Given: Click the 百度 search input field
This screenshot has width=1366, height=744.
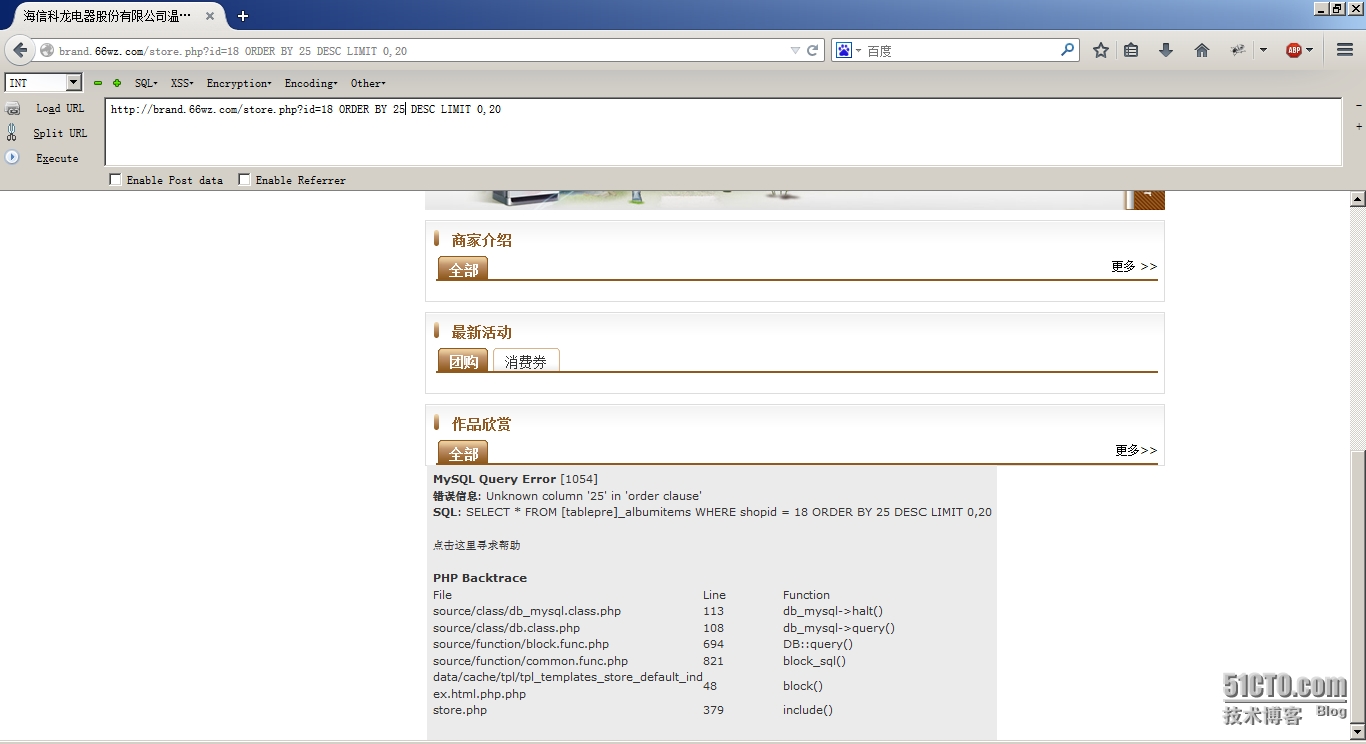Looking at the screenshot, I should click(x=961, y=50).
